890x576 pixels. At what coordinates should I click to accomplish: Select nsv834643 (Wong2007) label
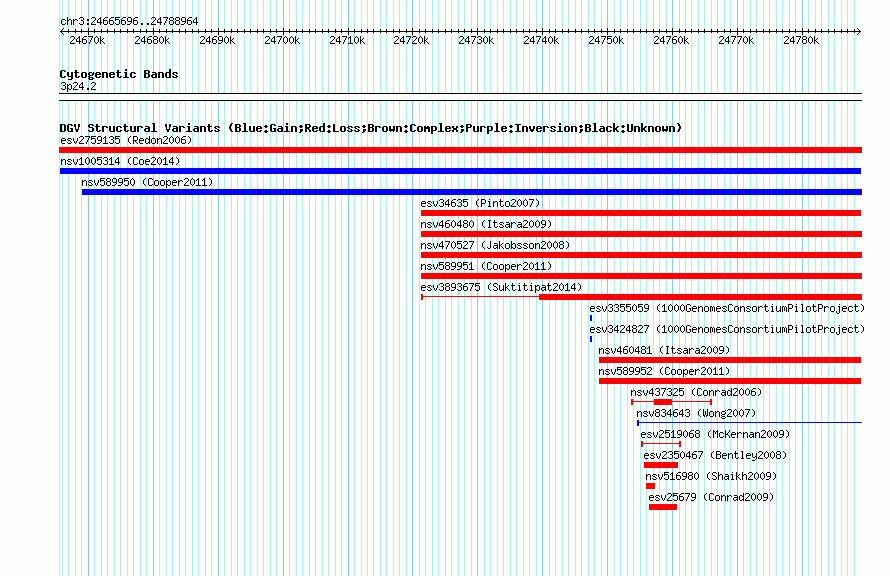tap(696, 413)
